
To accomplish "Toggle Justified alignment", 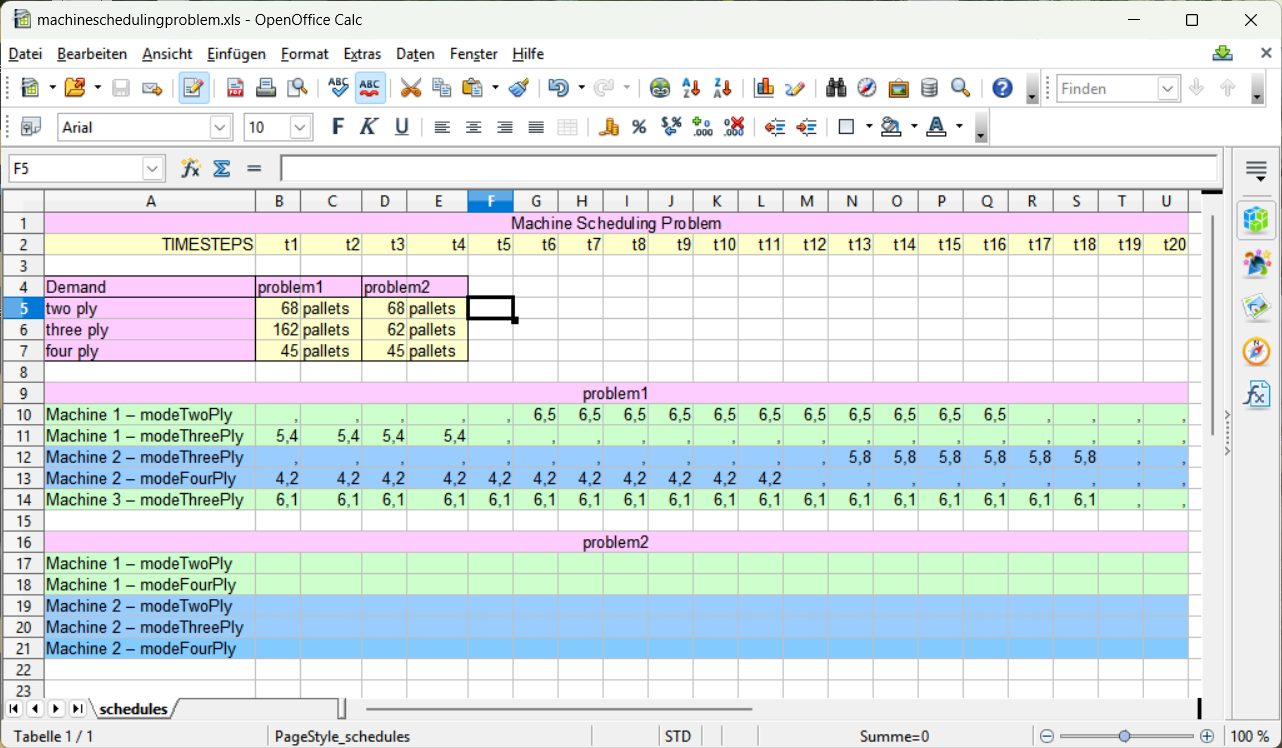I will pyautogui.click(x=535, y=127).
